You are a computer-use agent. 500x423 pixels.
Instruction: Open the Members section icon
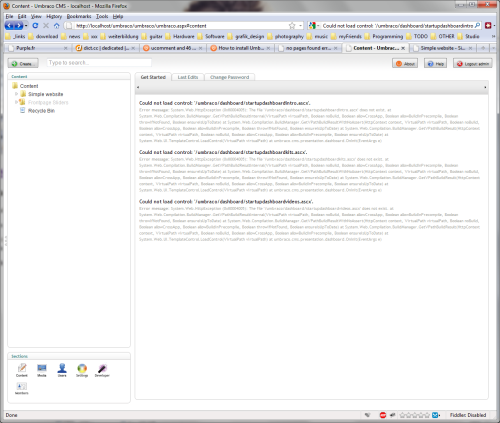22,388
